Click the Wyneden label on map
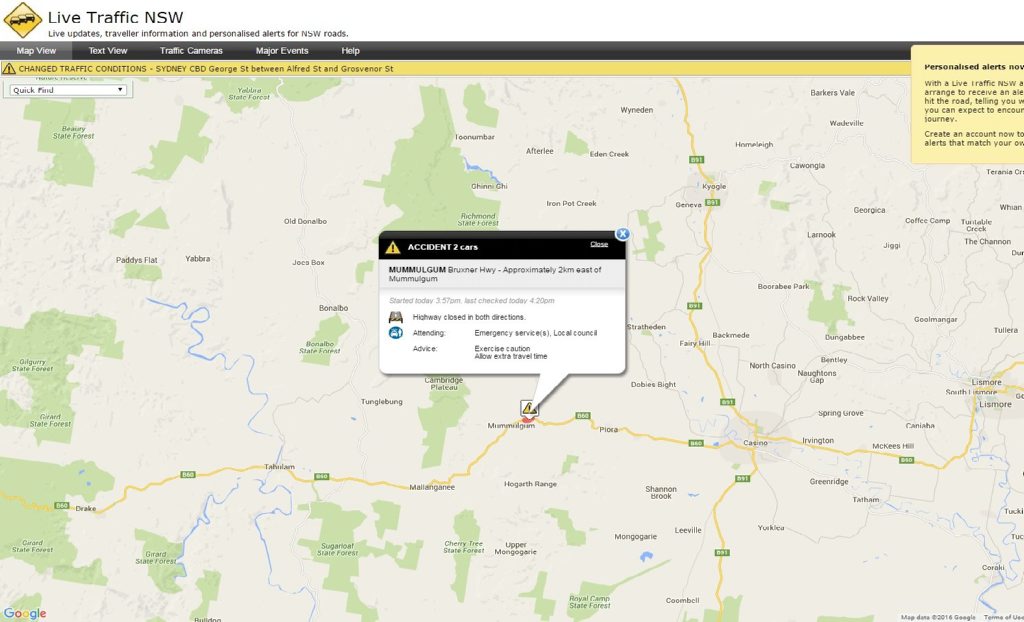The height and width of the screenshot is (622, 1024). pyautogui.click(x=636, y=110)
